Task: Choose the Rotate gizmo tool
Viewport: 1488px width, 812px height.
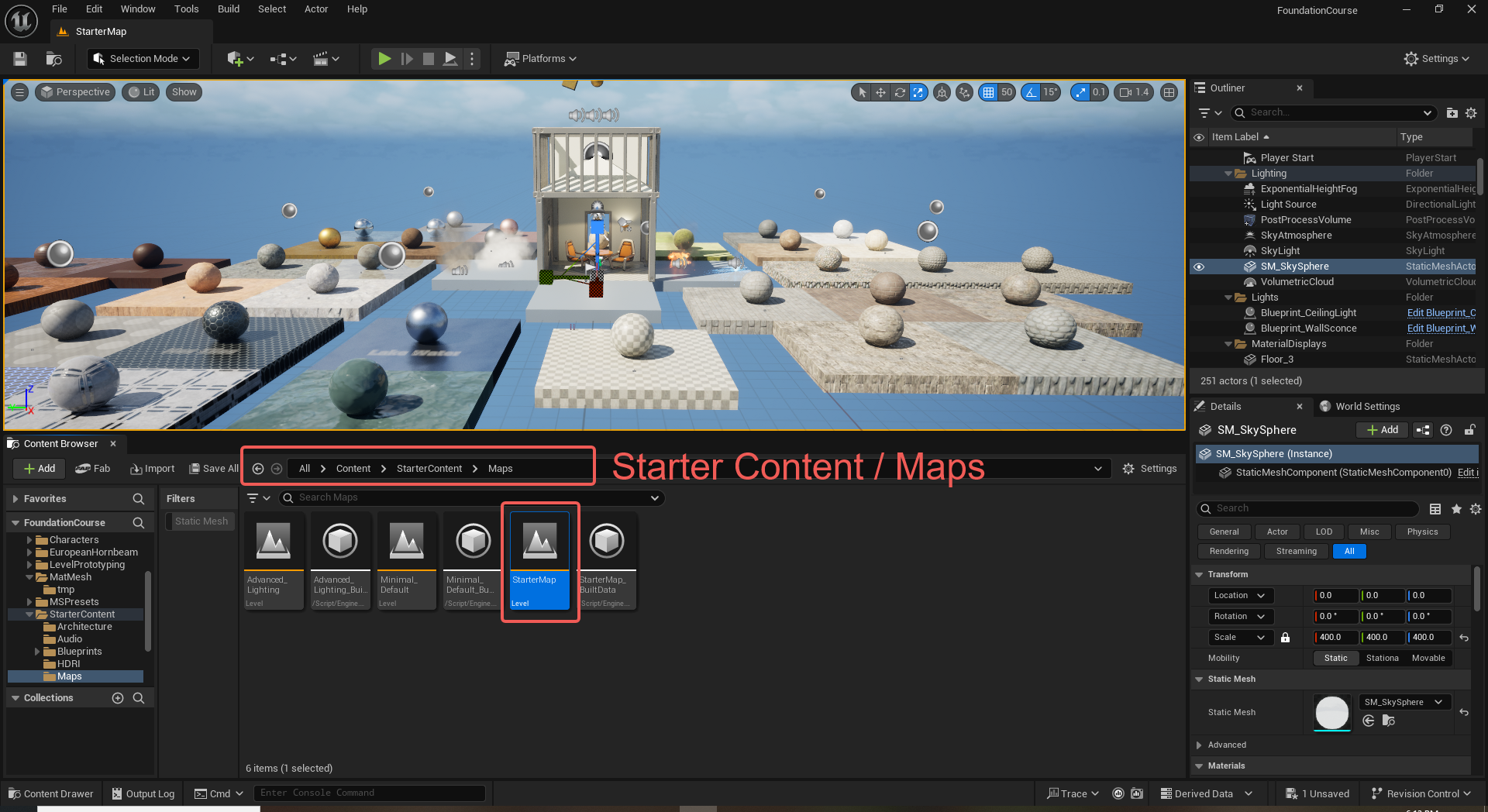Action: point(900,92)
